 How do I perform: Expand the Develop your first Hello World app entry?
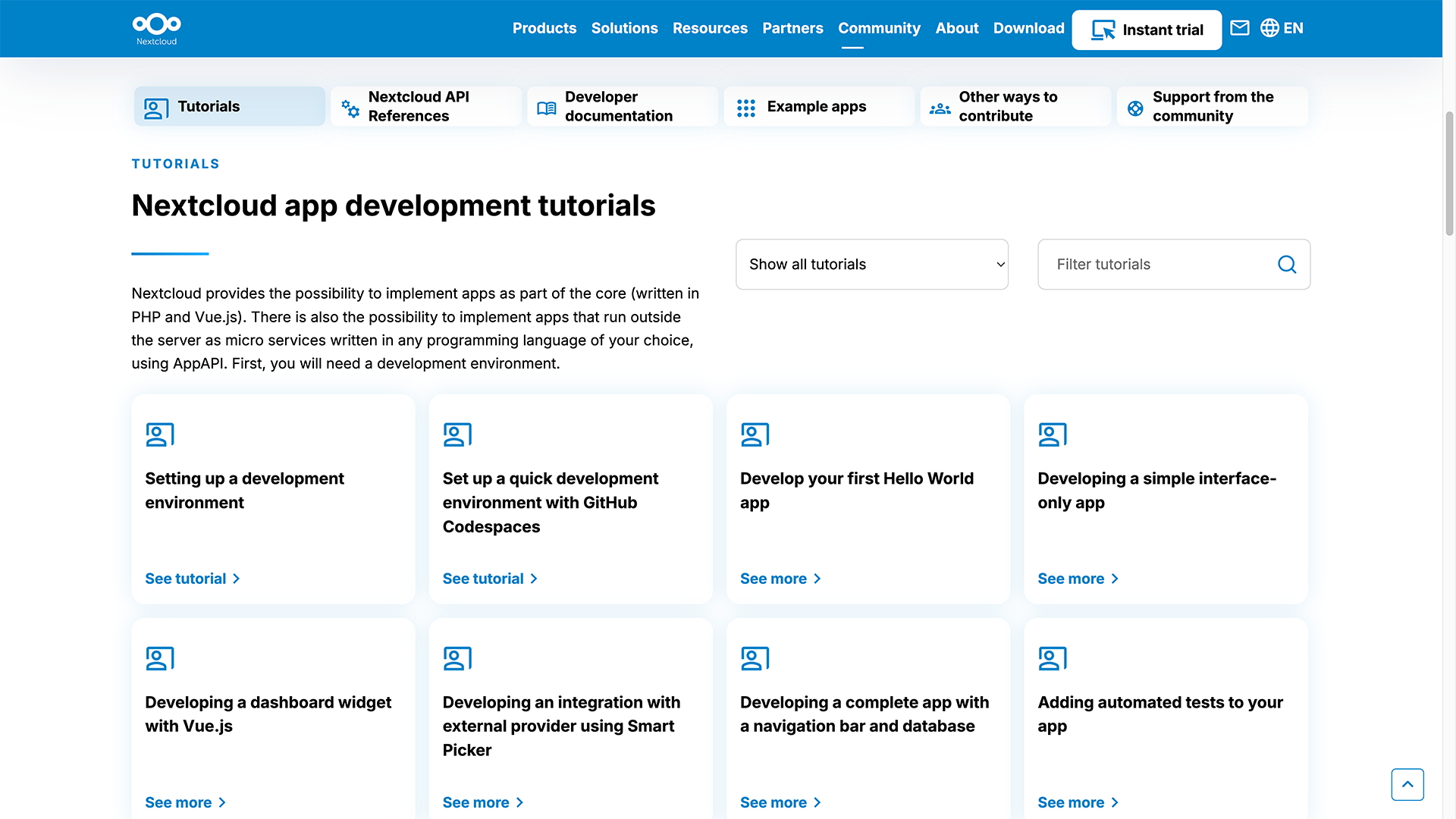tap(780, 578)
